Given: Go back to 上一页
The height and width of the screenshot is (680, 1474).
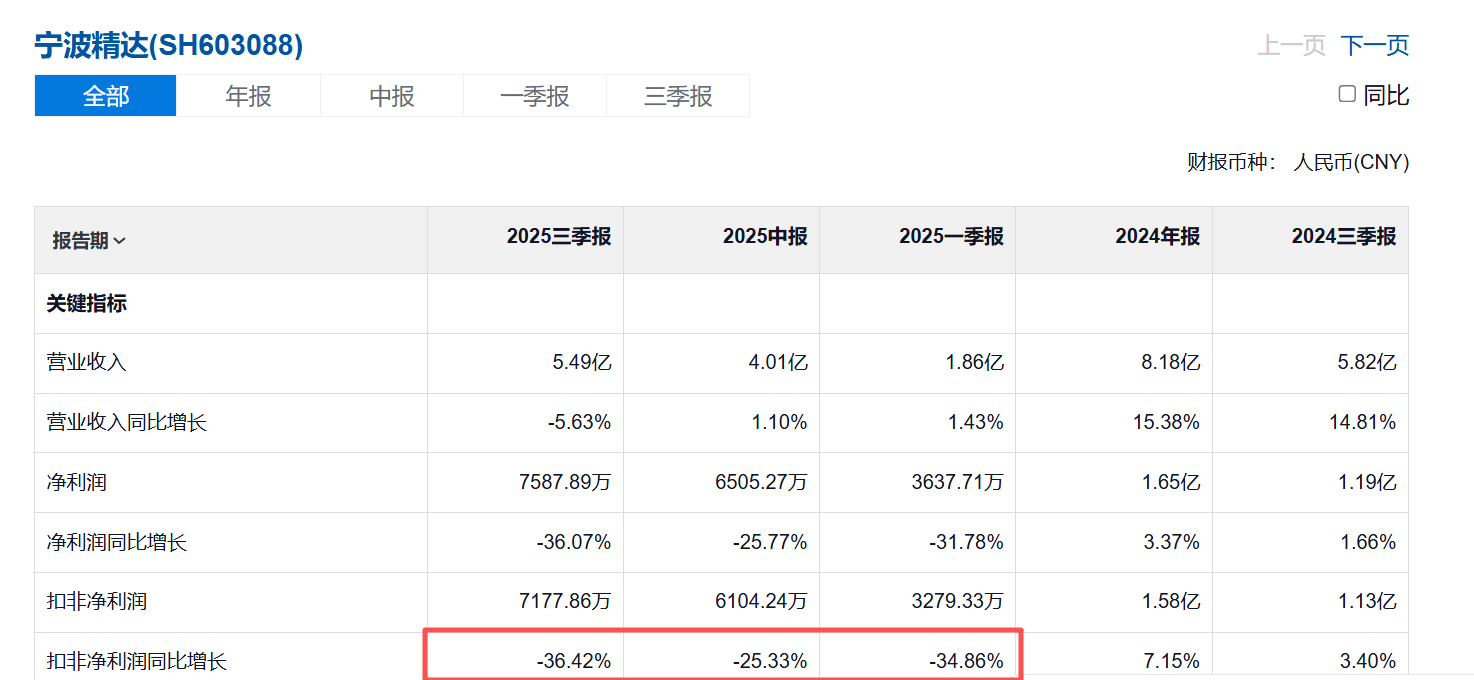Looking at the screenshot, I should (x=1292, y=45).
